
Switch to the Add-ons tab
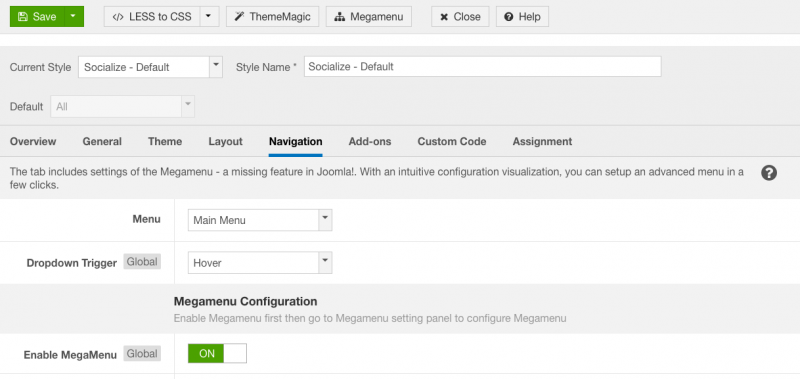coord(370,142)
